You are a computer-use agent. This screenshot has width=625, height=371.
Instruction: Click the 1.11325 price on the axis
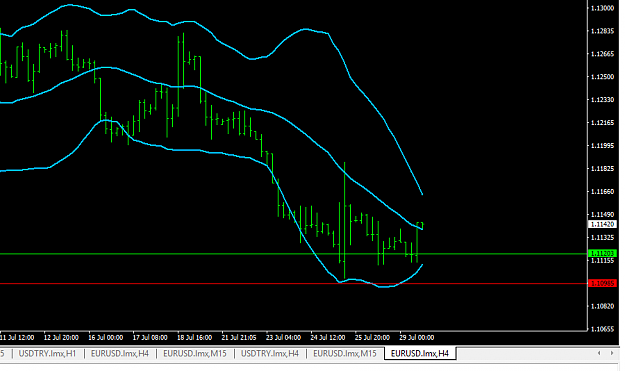coord(602,238)
